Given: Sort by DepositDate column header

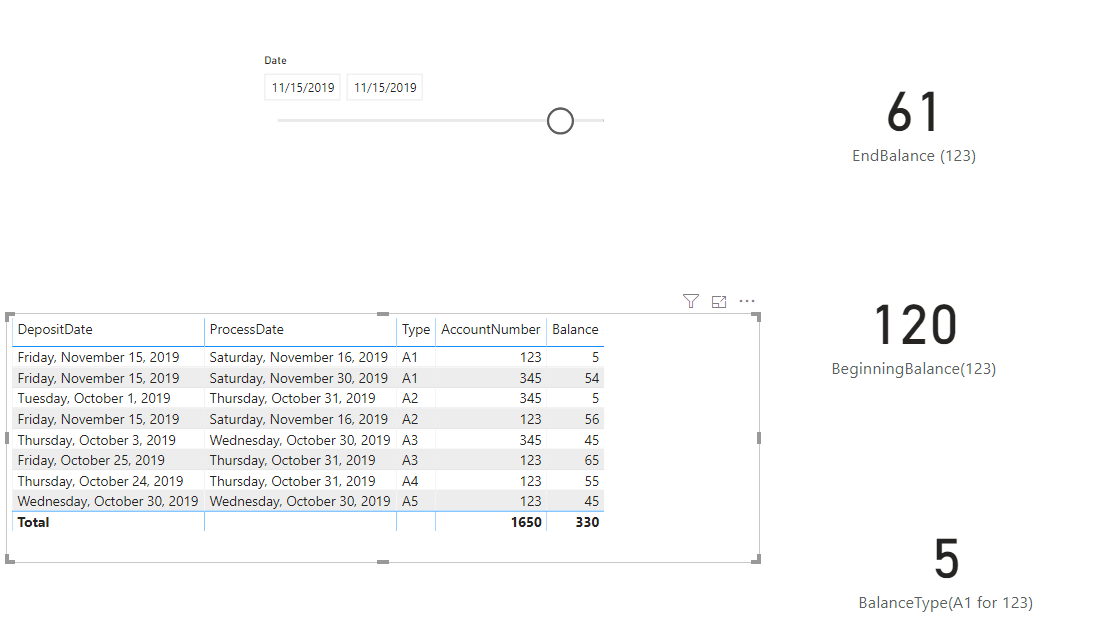Looking at the screenshot, I should (55, 329).
